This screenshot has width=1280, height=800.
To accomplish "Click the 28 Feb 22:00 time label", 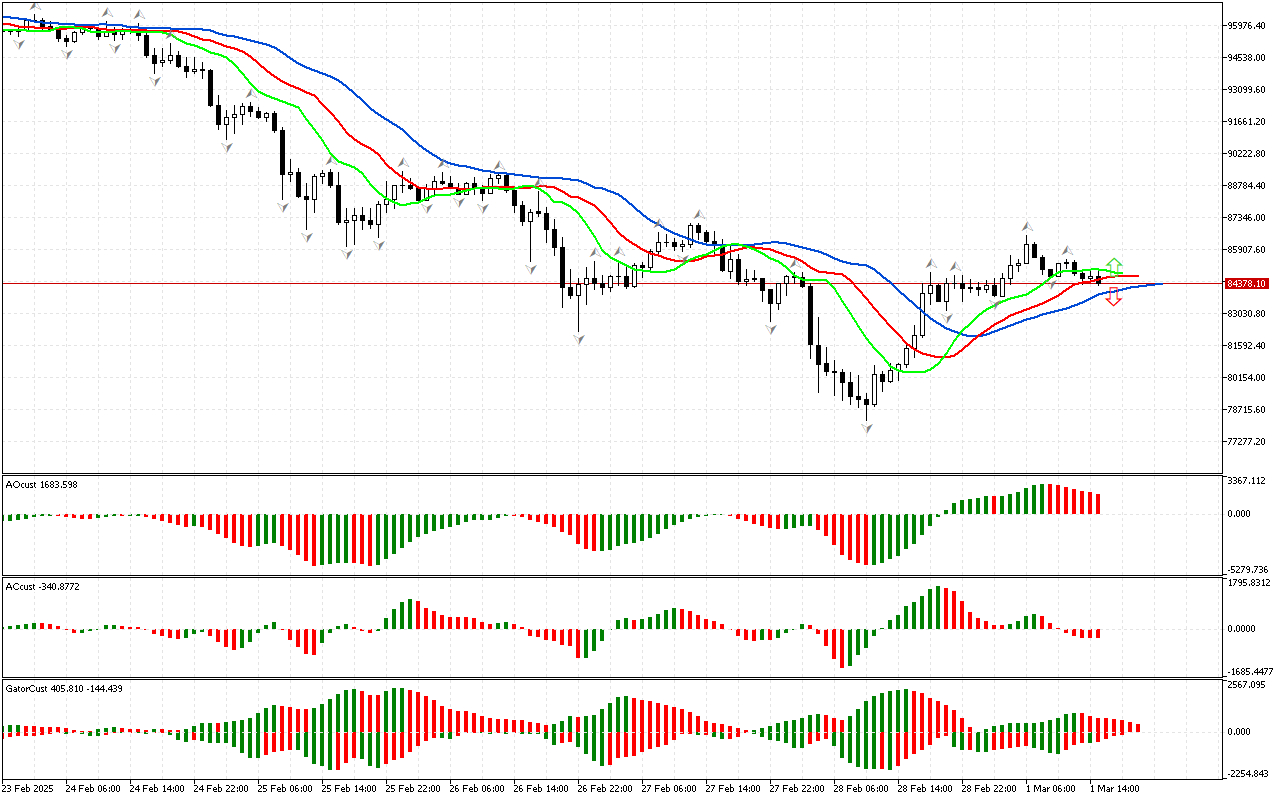I will [989, 789].
